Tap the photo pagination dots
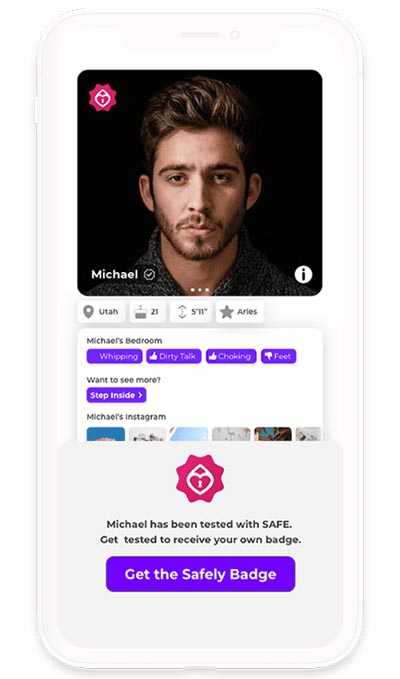 click(200, 290)
